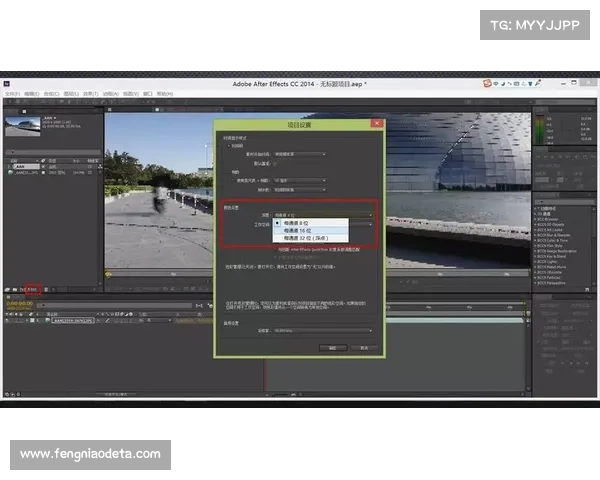Open the File menu in the menu bar
Screen dimensions: 600x480
[12, 93]
